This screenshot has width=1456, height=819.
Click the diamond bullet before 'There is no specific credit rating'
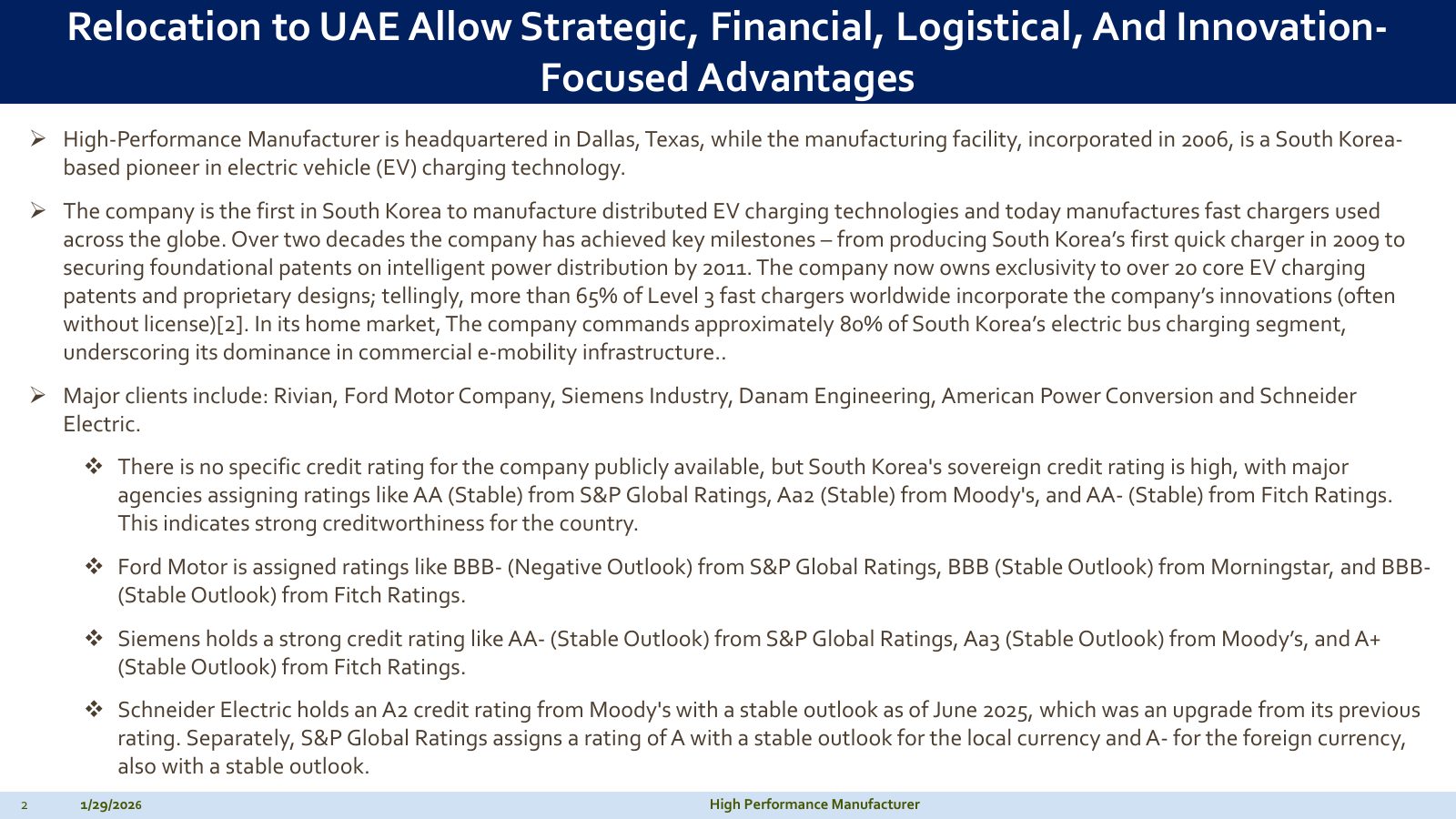coord(94,467)
